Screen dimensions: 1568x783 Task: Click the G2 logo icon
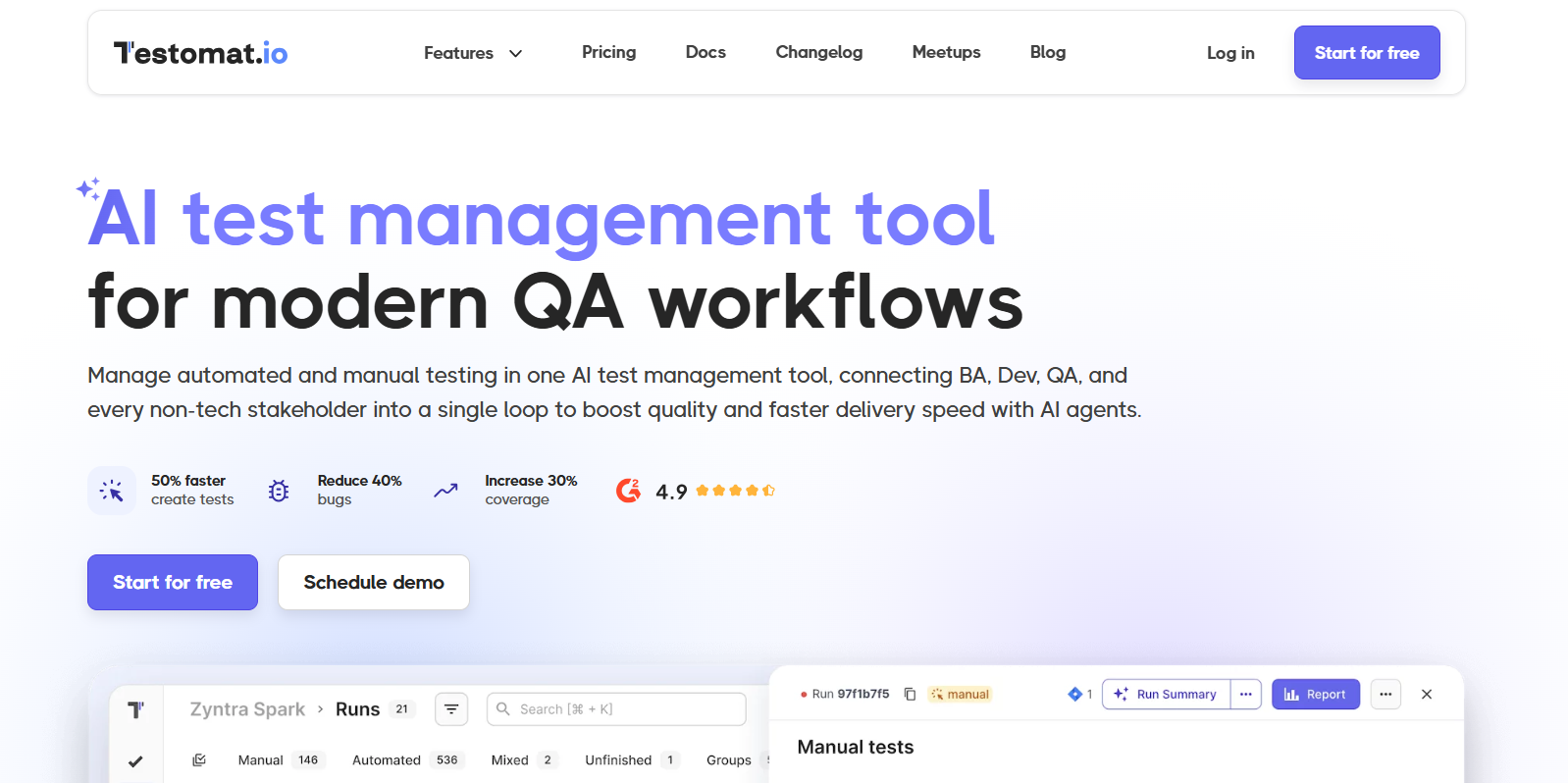click(x=629, y=490)
